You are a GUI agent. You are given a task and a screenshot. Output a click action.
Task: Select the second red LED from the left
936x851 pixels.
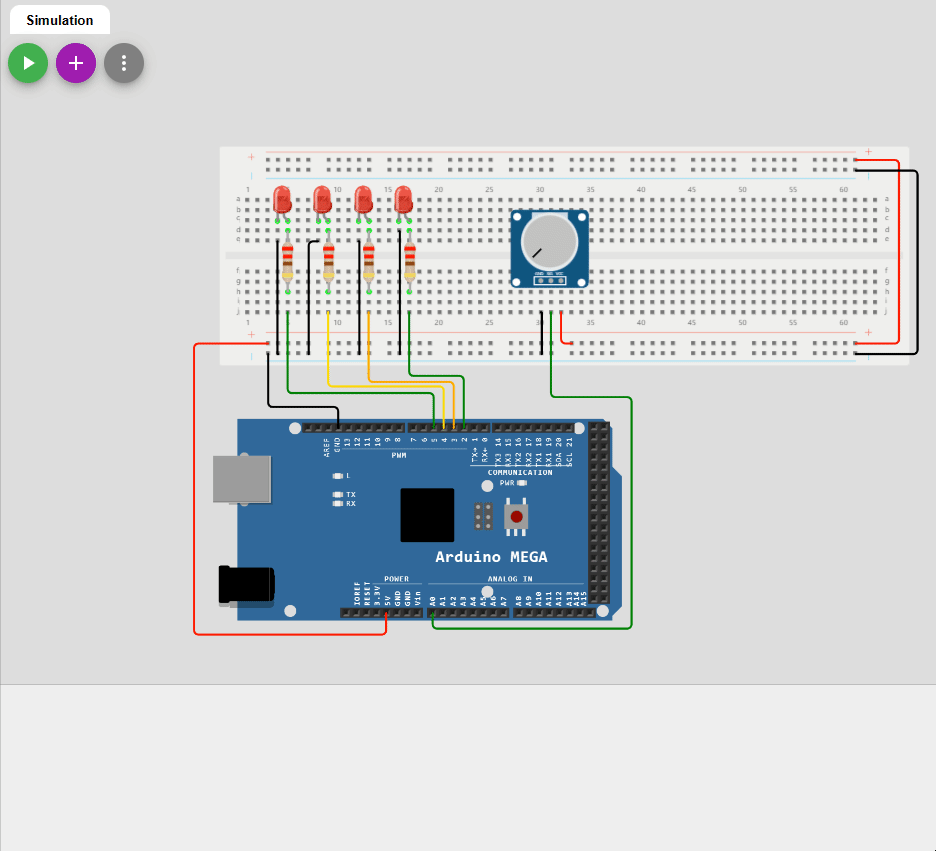(322, 199)
